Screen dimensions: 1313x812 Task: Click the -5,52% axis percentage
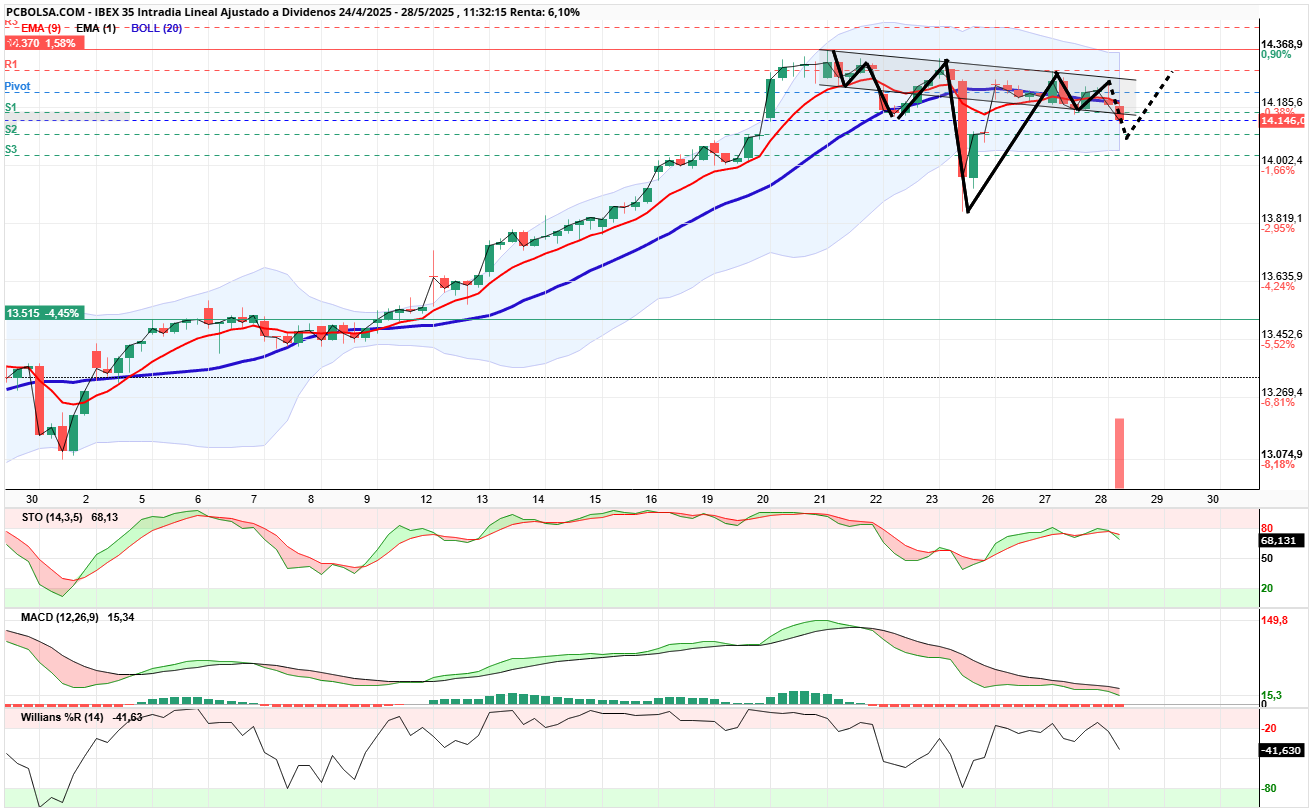tap(1278, 345)
